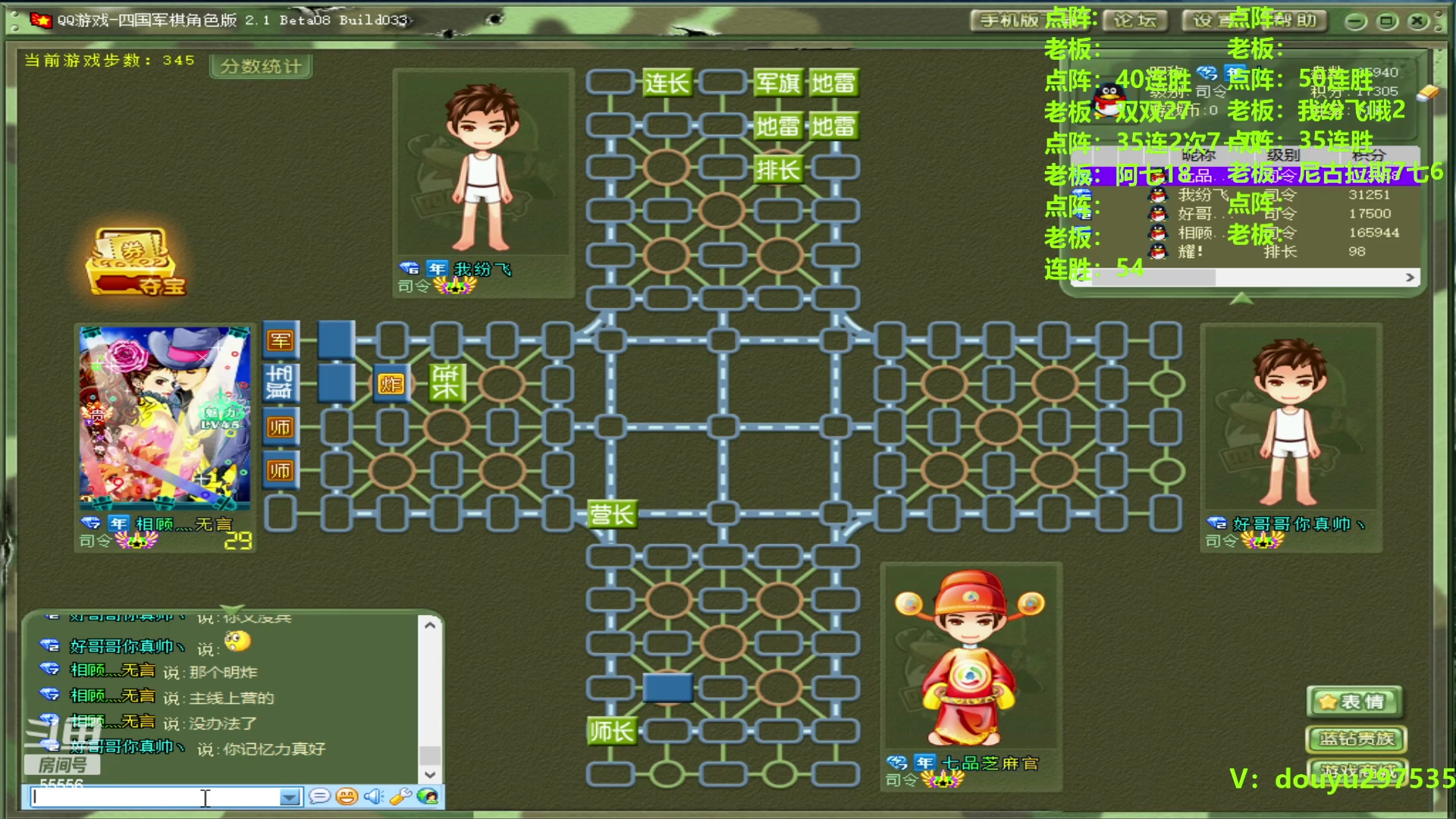Click the bottom player 七品芝麻官 avatar
1456x819 pixels.
pos(971,658)
